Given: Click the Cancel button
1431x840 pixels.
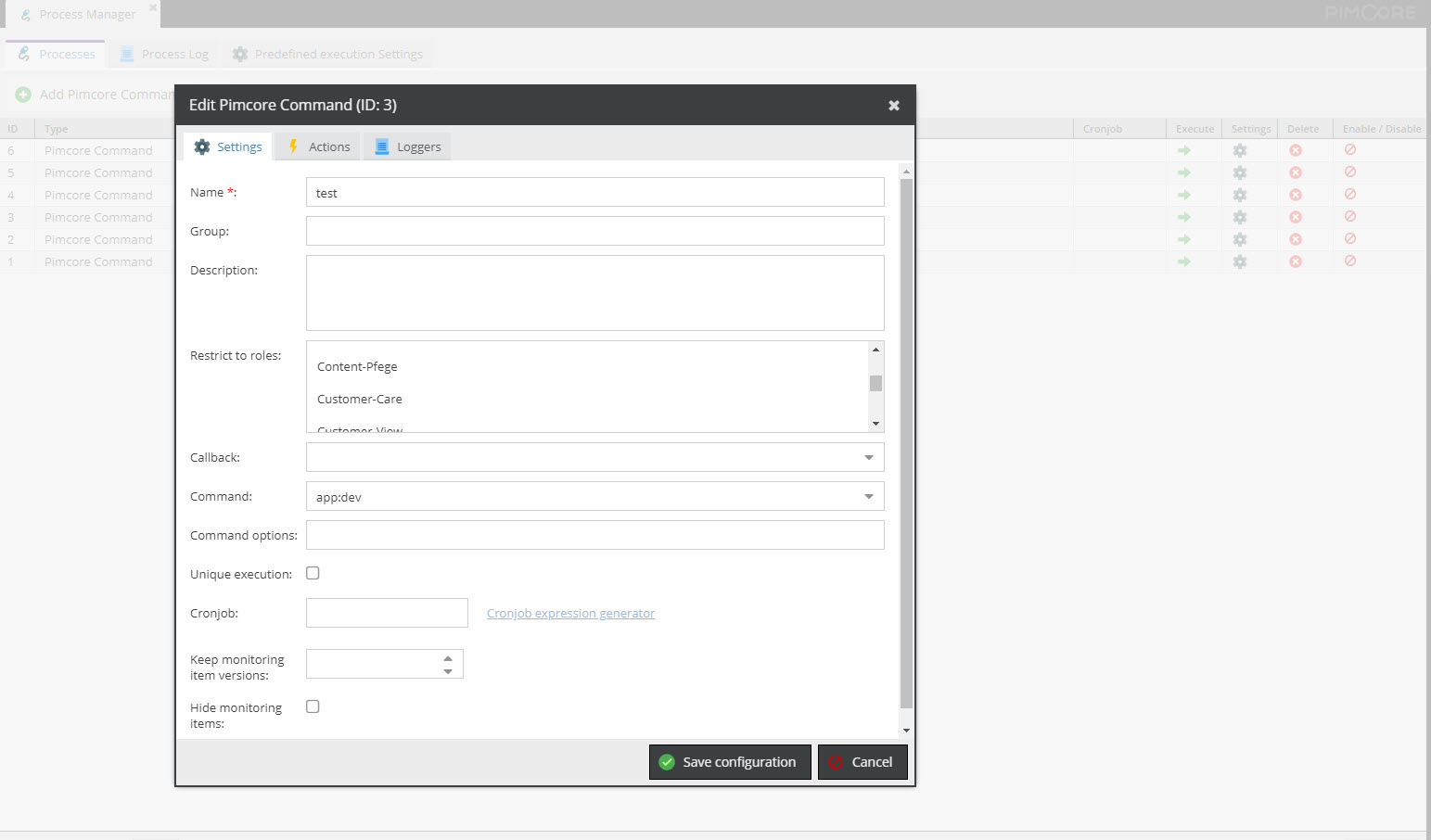Looking at the screenshot, I should [862, 762].
